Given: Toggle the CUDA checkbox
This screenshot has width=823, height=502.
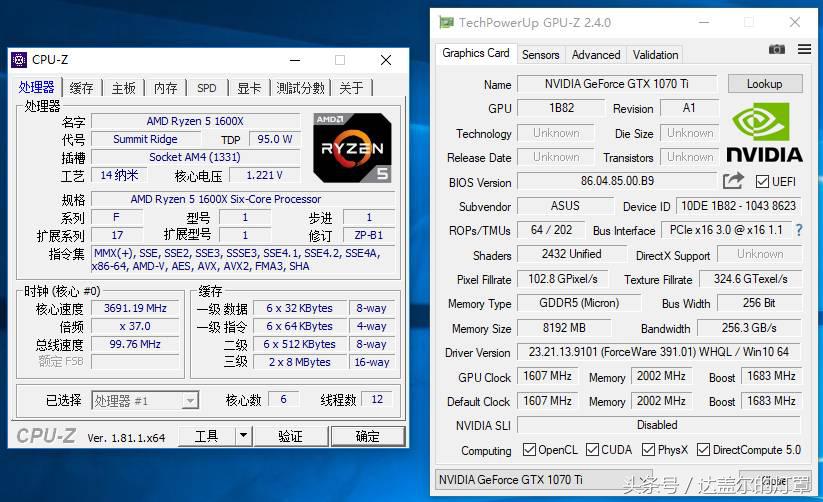Looking at the screenshot, I should pyautogui.click(x=592, y=449).
